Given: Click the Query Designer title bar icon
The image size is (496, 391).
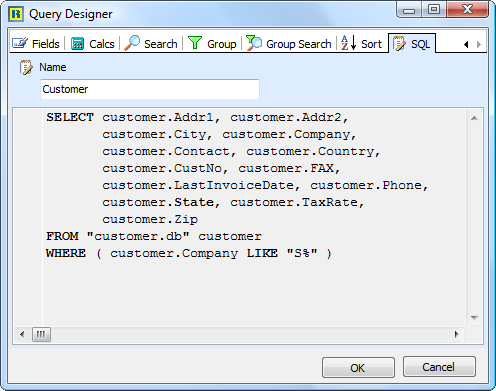Looking at the screenshot, I should tap(16, 14).
